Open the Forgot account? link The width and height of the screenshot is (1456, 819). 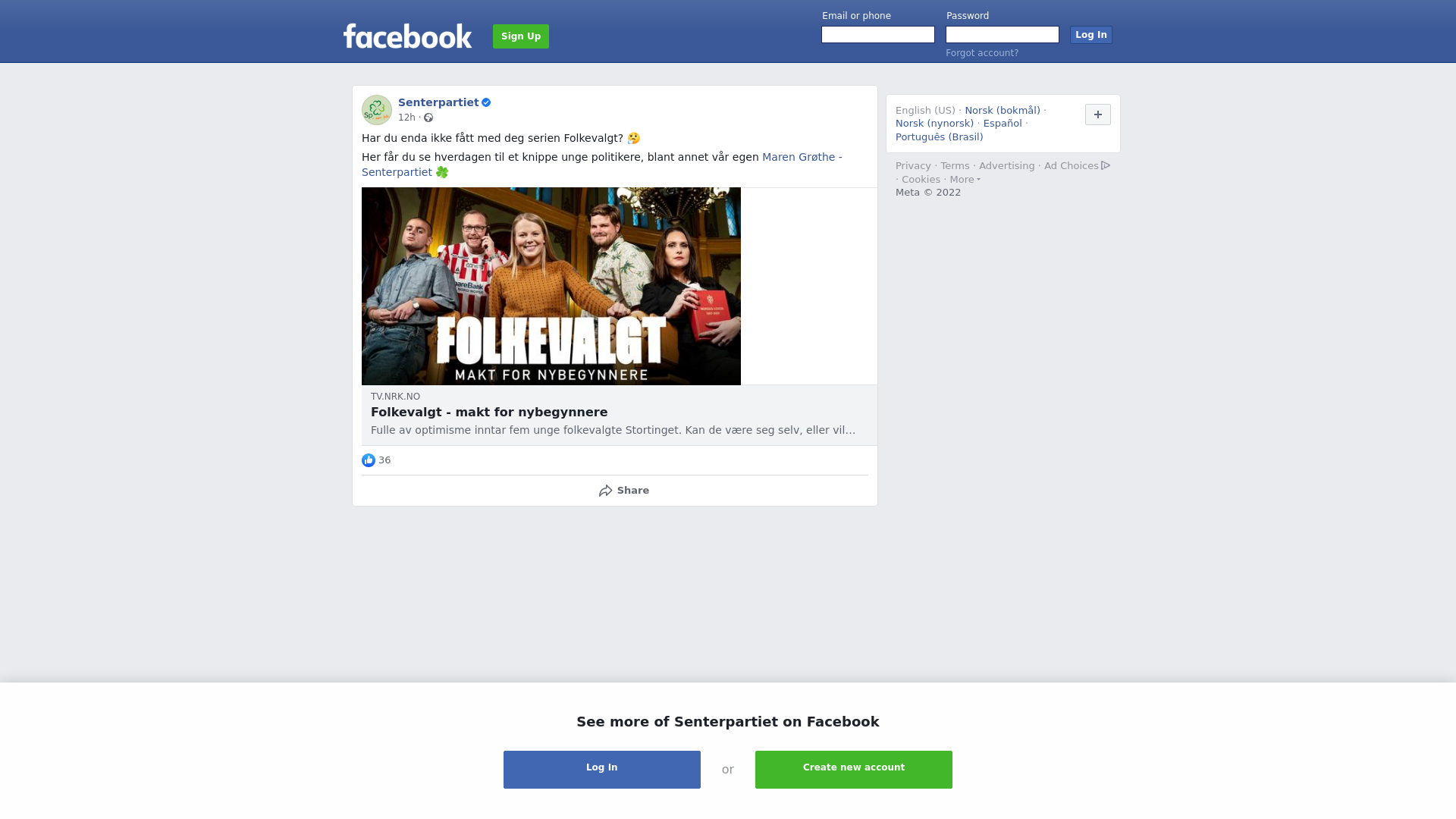982,53
